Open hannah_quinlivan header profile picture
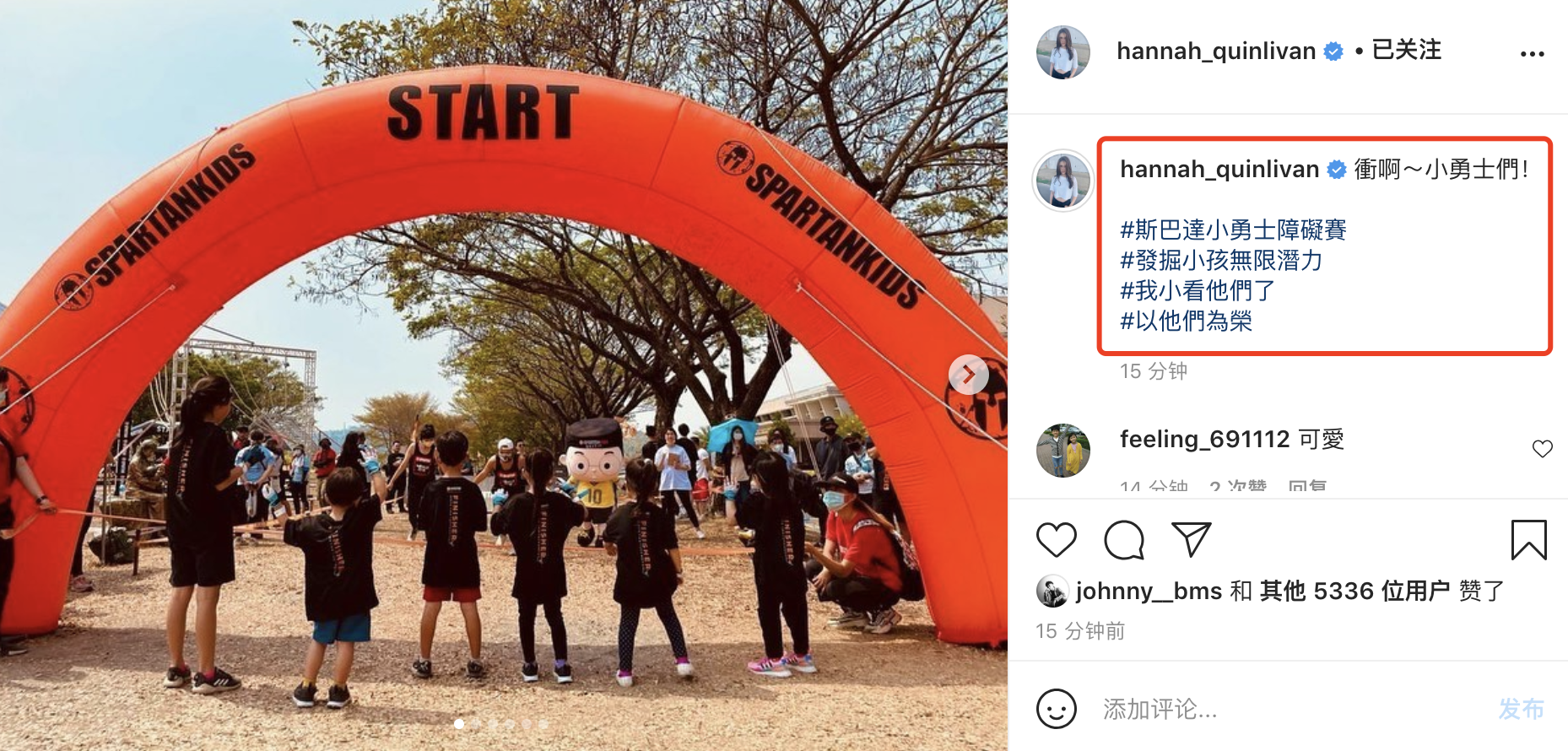 1062,52
